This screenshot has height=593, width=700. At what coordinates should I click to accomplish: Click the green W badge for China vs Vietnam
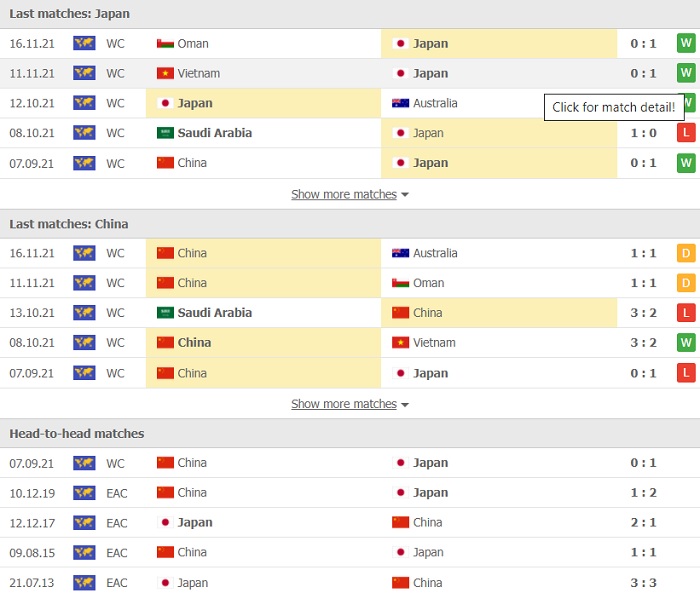tap(685, 343)
